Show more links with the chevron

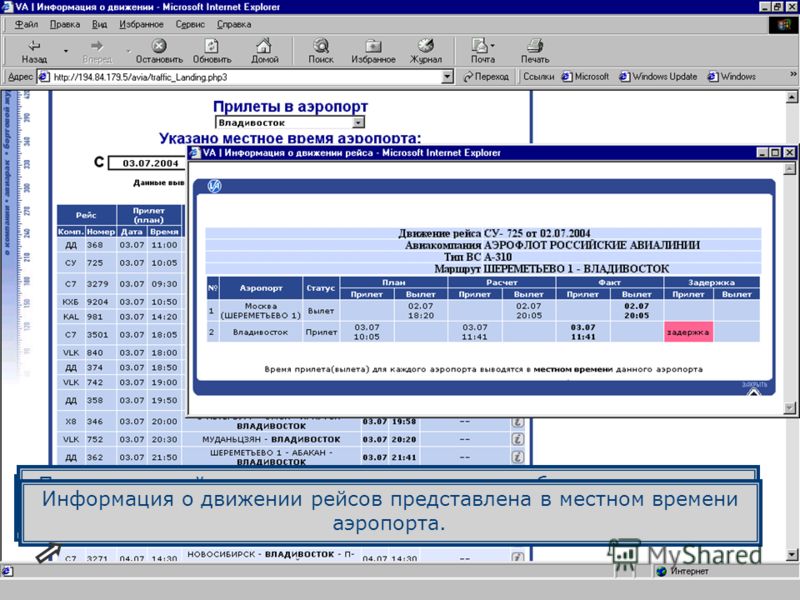click(793, 75)
